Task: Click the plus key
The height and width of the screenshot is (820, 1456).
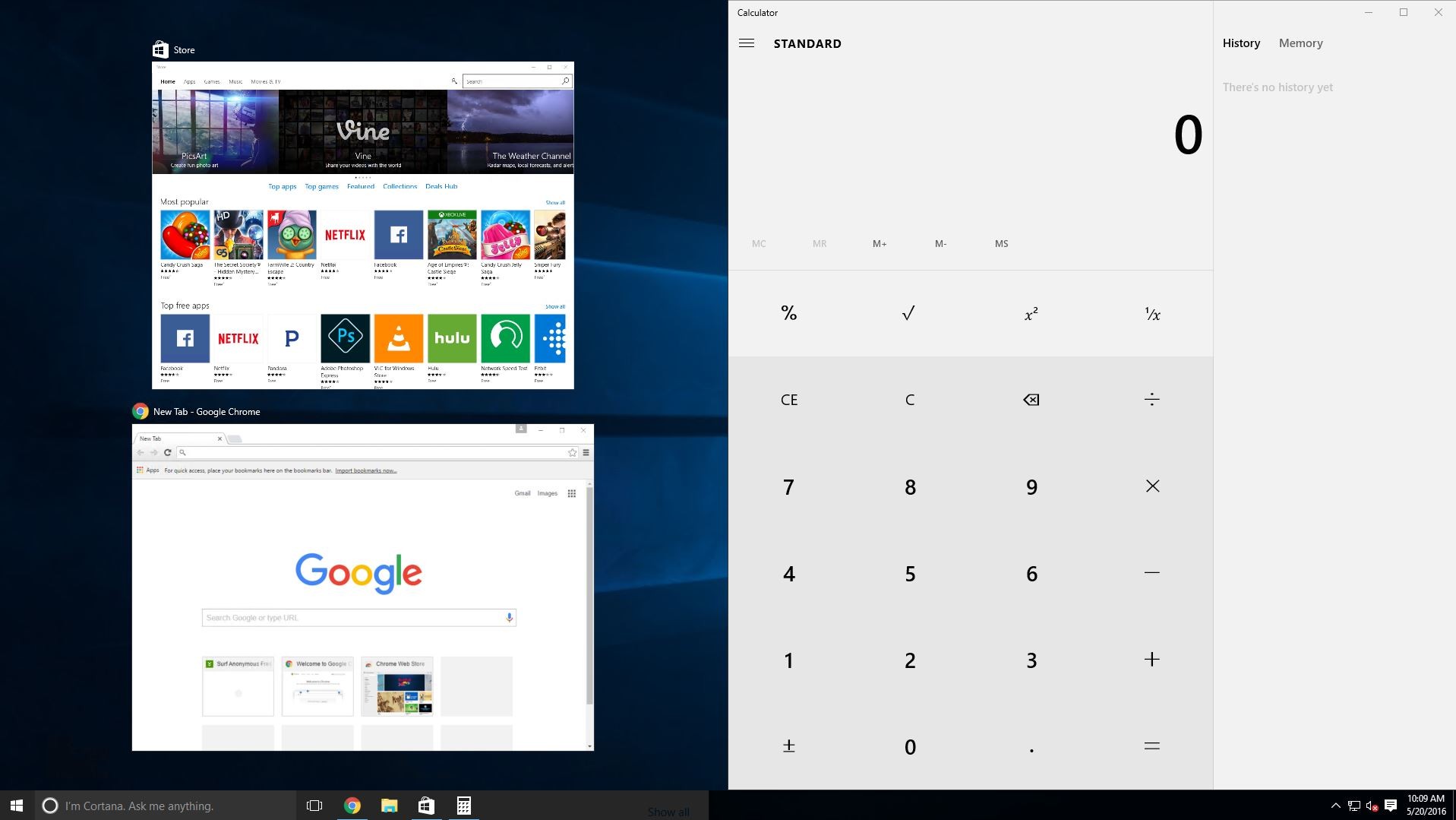Action: coord(1152,660)
